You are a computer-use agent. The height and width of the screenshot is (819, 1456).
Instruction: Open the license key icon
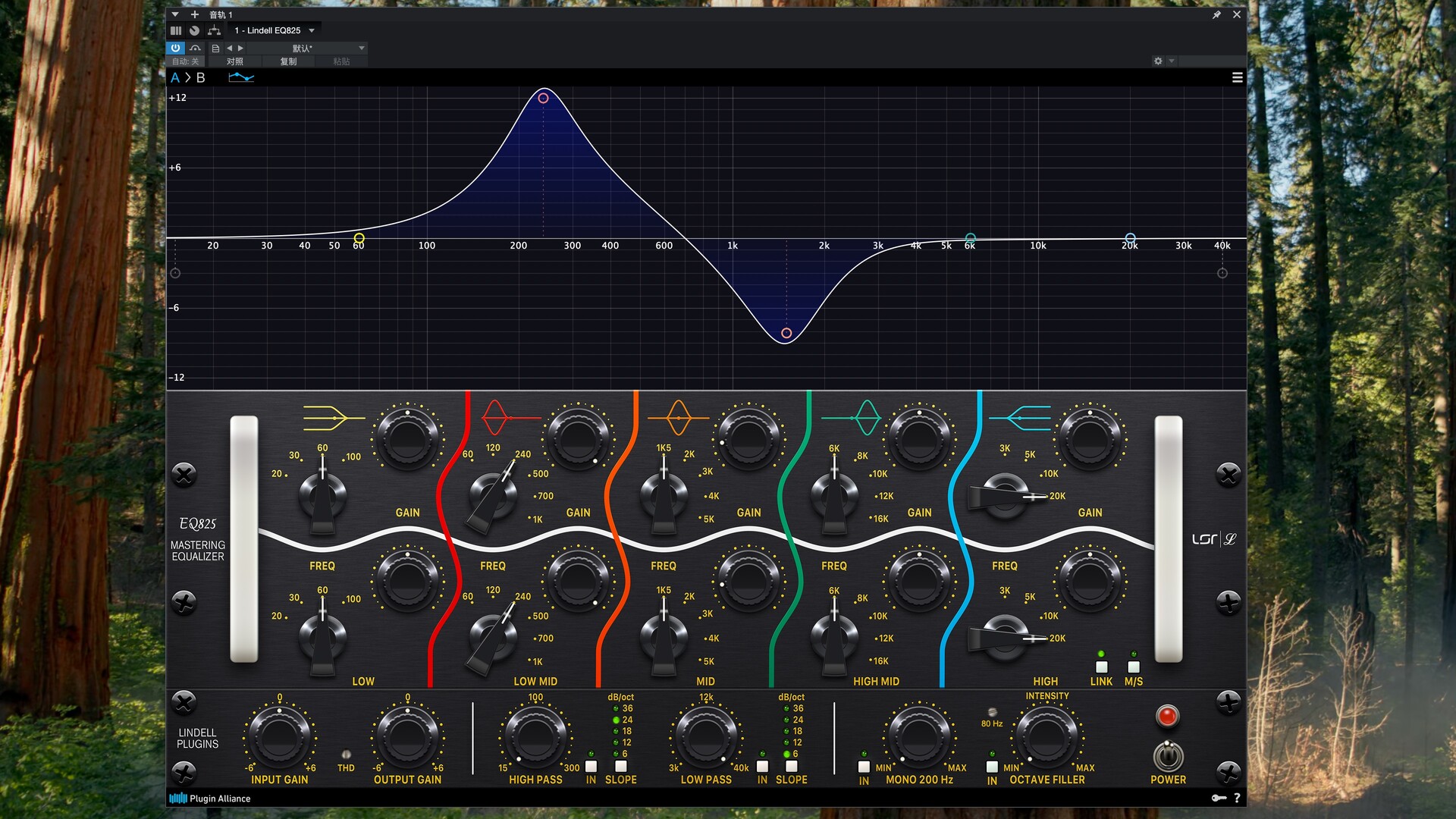[x=1219, y=798]
